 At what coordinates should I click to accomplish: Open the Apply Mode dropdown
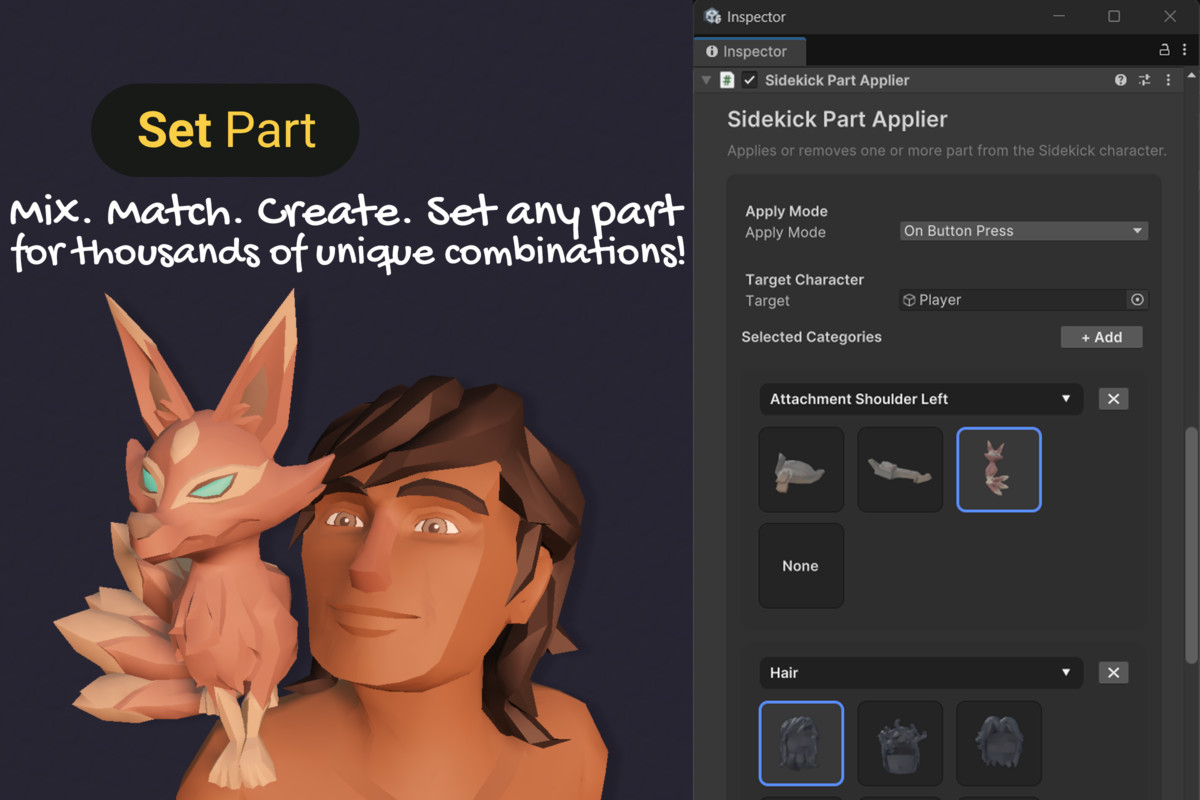click(x=1023, y=230)
